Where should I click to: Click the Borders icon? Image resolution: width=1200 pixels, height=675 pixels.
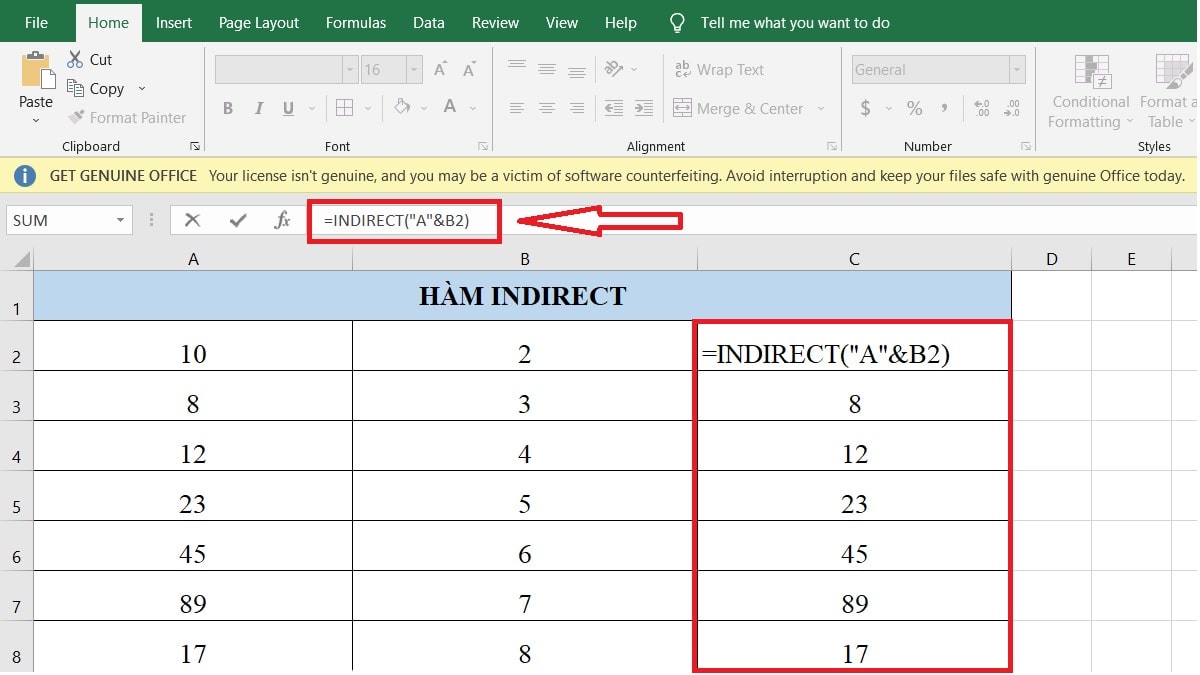click(344, 108)
